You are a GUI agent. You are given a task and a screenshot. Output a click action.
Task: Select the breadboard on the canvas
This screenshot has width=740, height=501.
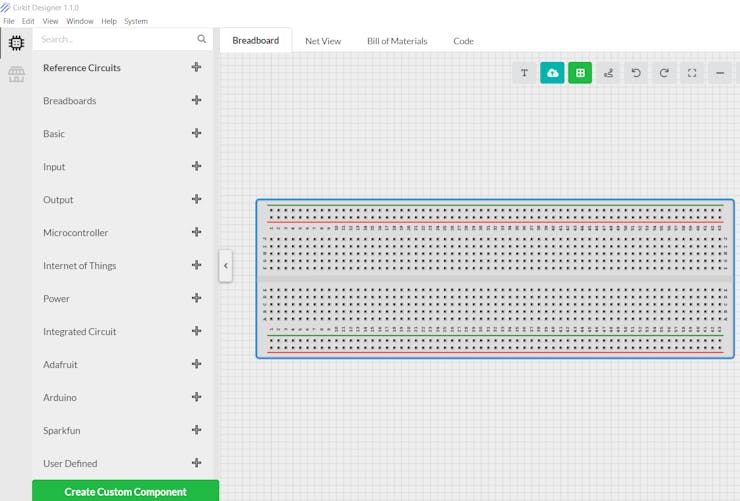495,279
